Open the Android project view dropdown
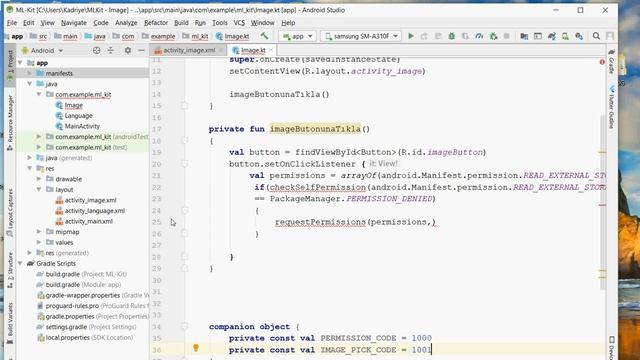The image size is (640, 360). (x=42, y=51)
